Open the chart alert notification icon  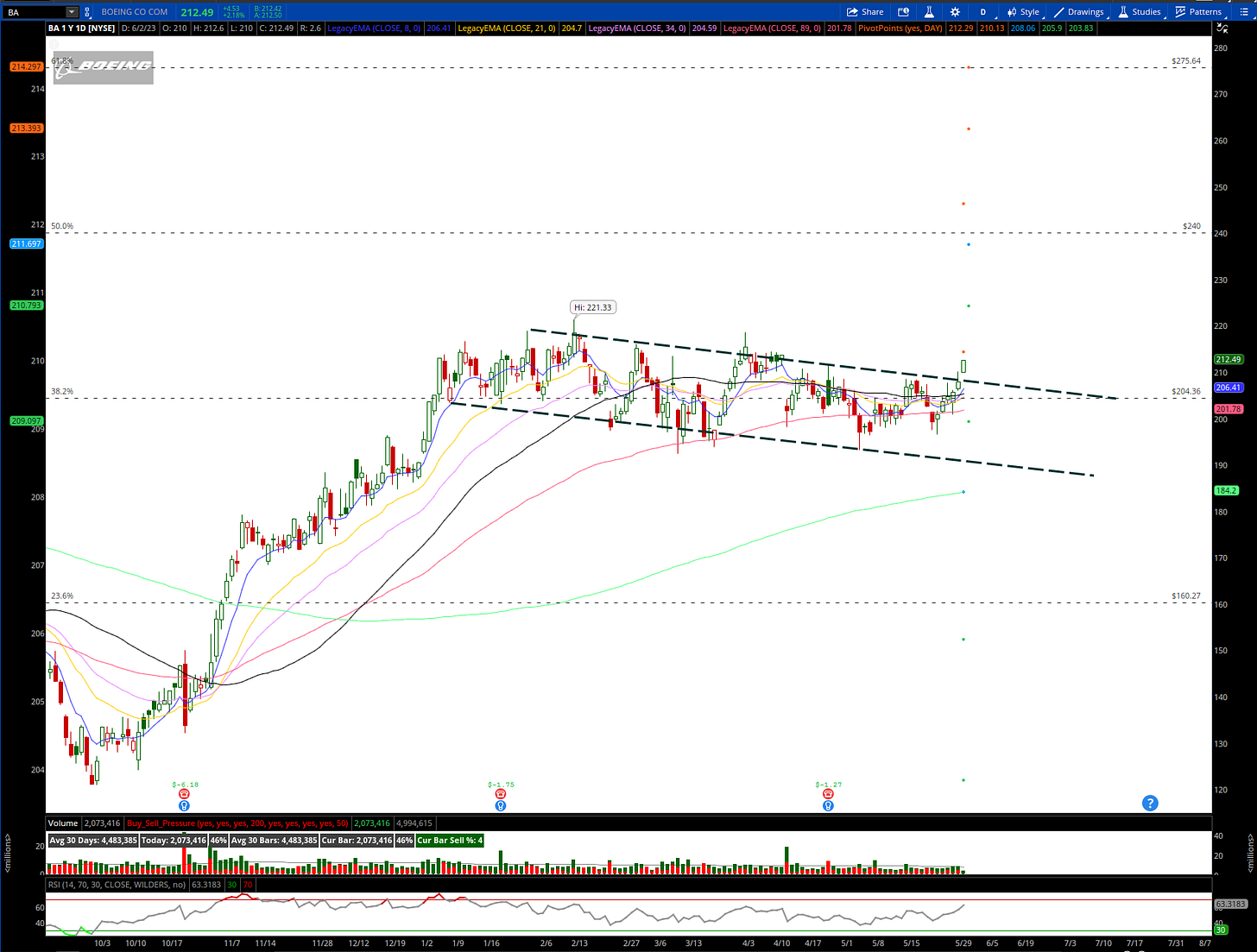point(904,12)
